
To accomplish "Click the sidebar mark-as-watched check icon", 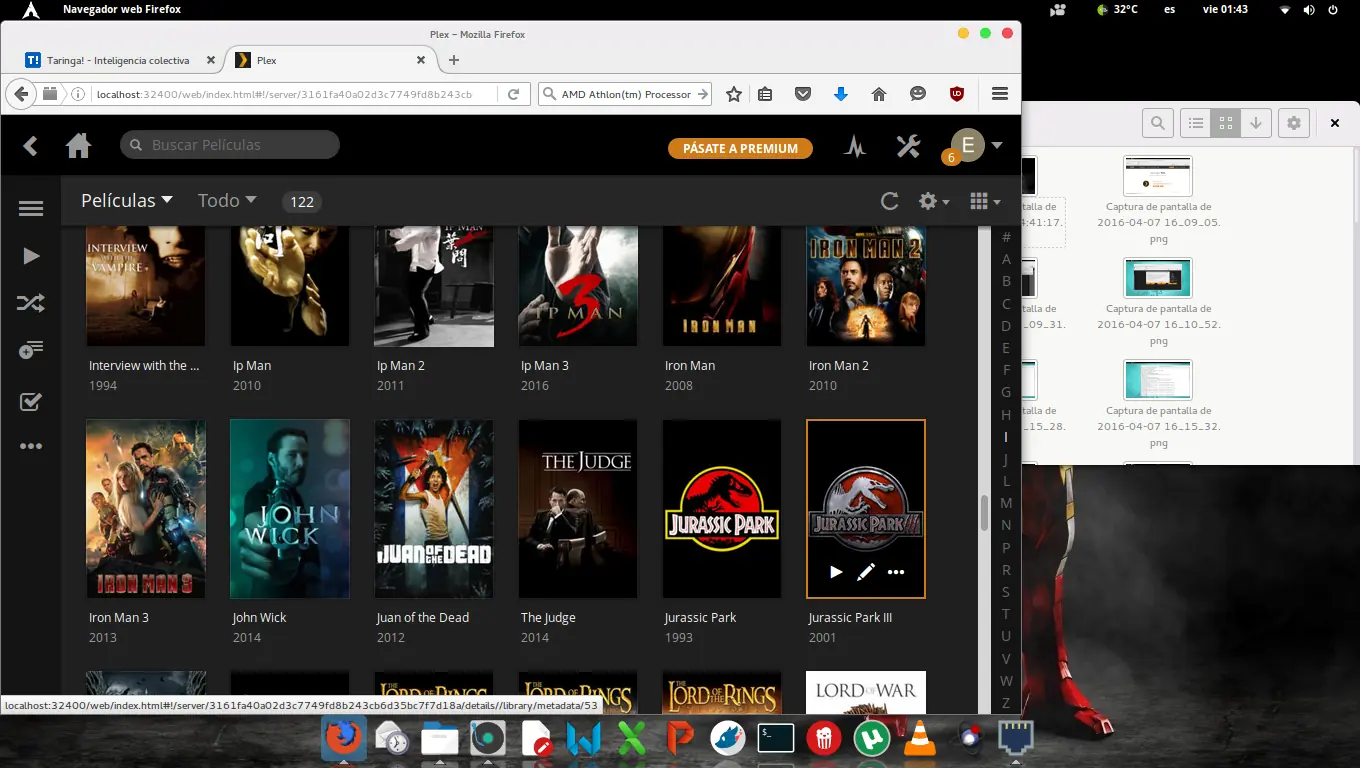I will pos(31,402).
